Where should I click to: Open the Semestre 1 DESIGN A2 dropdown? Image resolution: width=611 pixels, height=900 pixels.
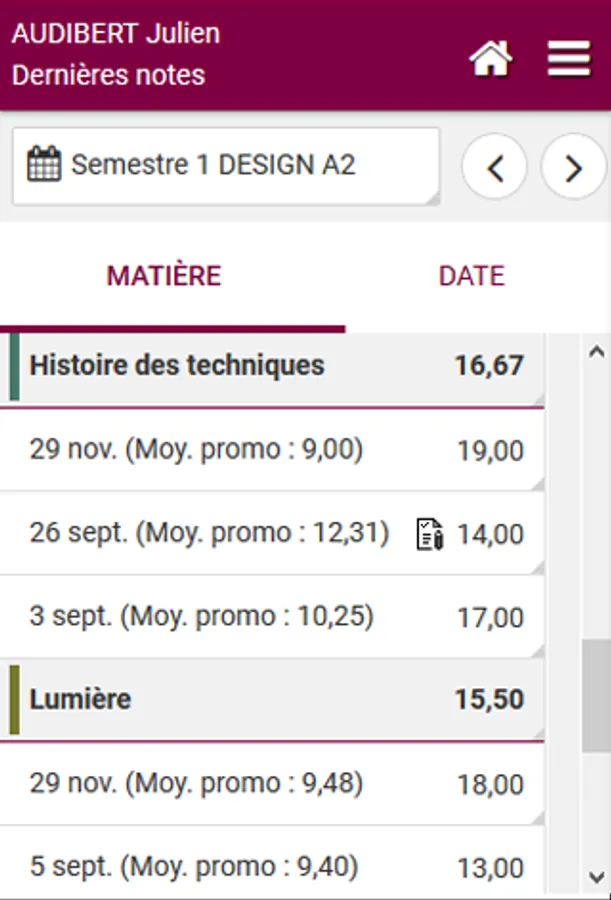click(x=225, y=165)
